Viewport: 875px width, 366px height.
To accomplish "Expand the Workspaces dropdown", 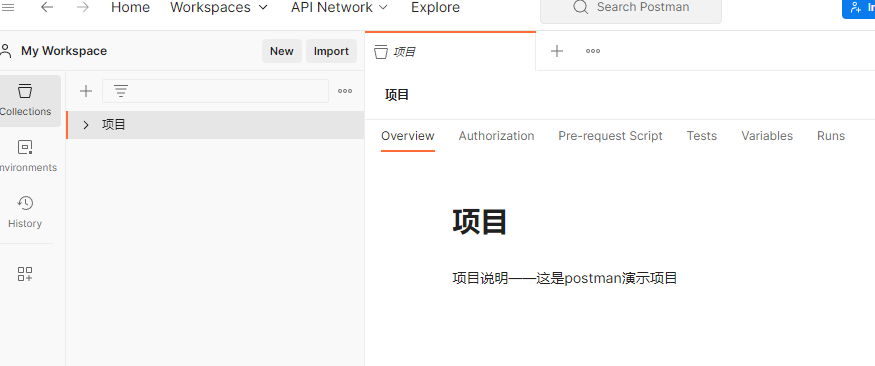I will tap(219, 7).
